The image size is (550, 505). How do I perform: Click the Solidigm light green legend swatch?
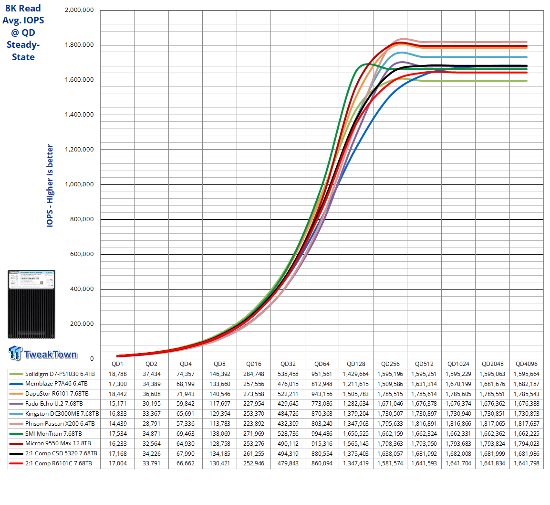point(16,374)
